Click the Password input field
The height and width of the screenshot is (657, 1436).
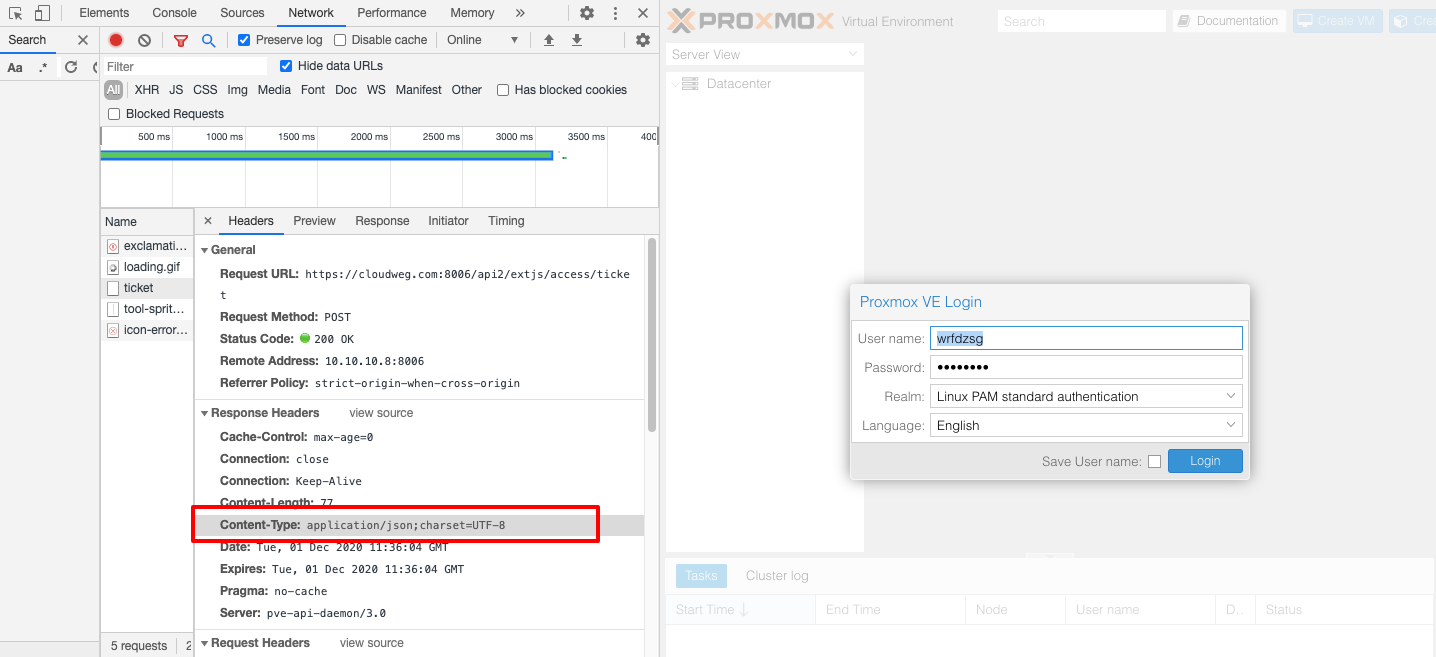tap(1085, 367)
